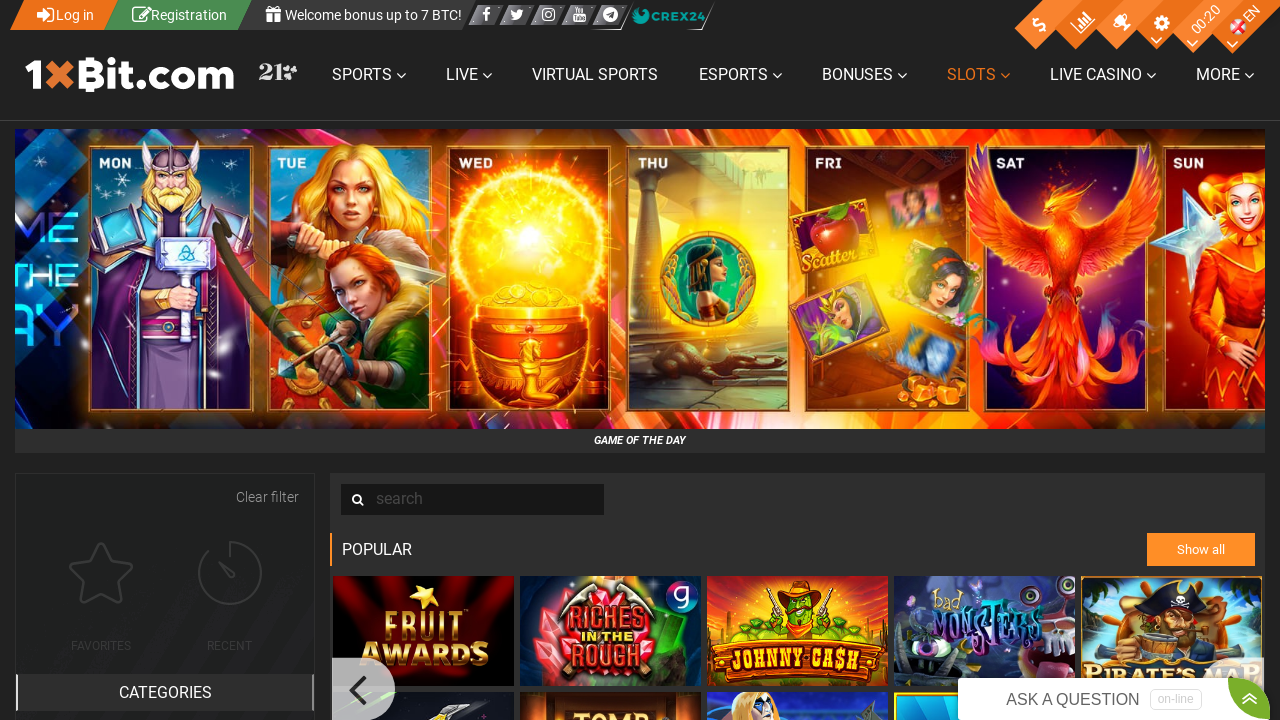
Task: Expand the BONUSES menu
Action: [x=864, y=75]
